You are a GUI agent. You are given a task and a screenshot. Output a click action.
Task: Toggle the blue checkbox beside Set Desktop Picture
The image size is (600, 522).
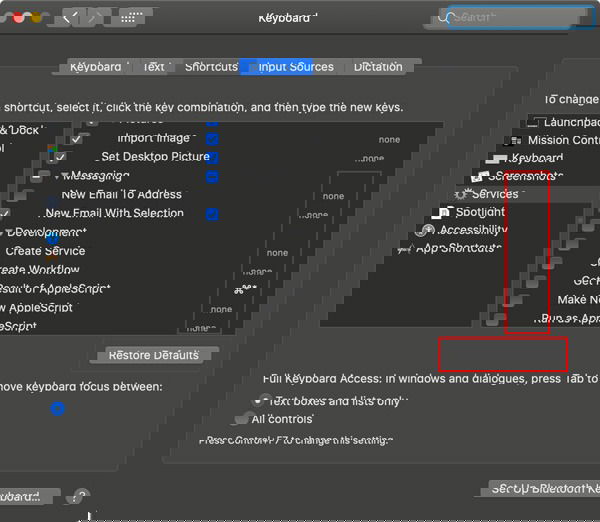click(x=212, y=157)
